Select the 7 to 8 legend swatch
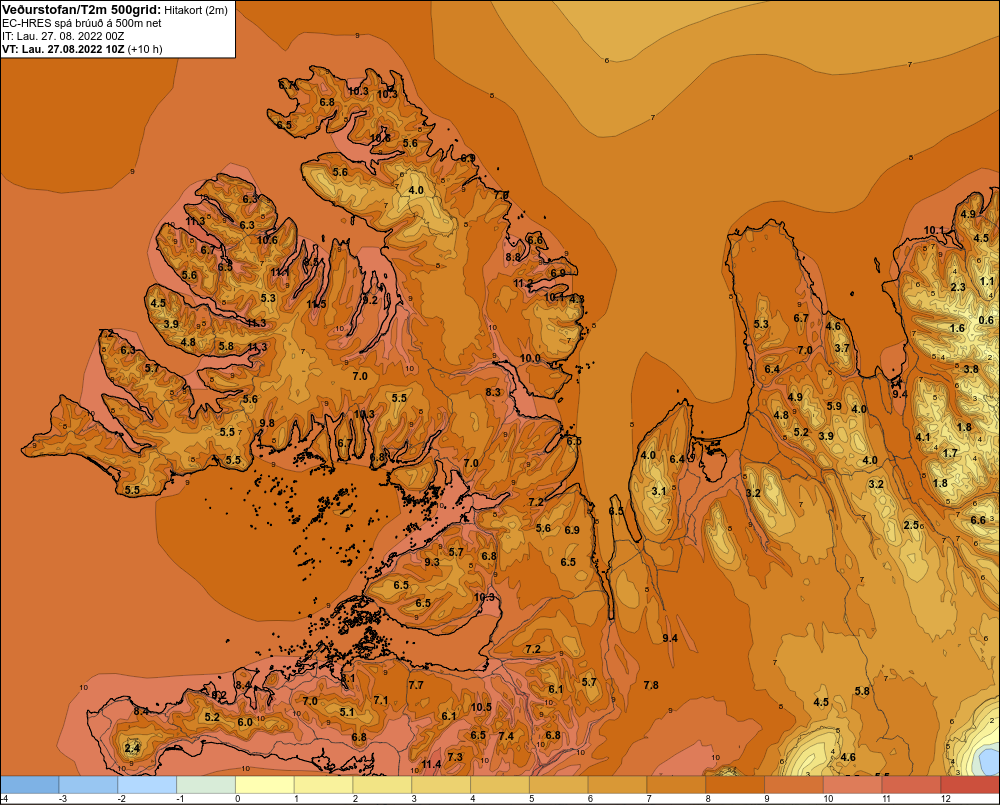Viewport: 1000px width, 805px height. pos(675,784)
